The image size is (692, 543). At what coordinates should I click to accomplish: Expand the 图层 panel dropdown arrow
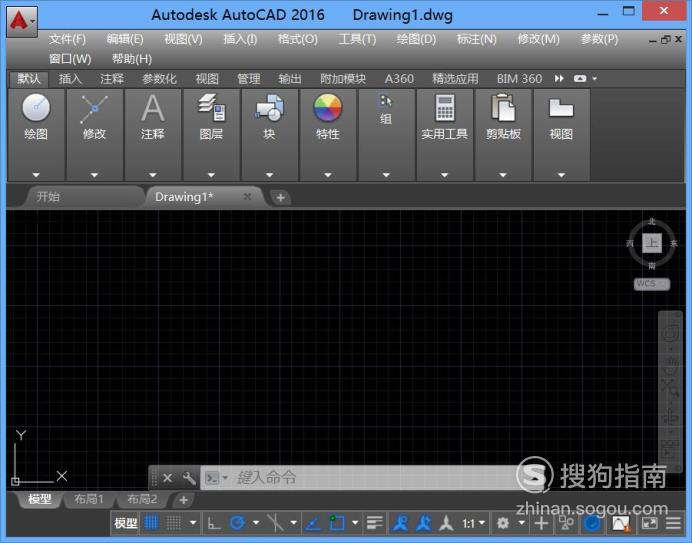point(211,175)
